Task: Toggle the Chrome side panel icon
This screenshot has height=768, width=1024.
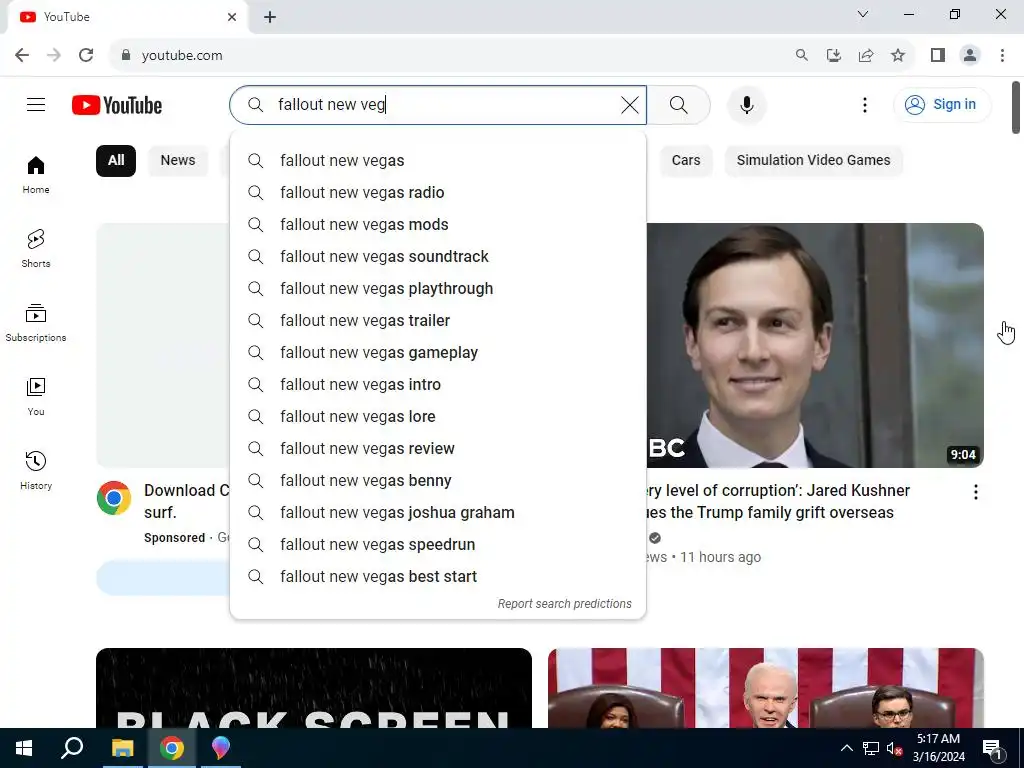Action: [x=938, y=56]
